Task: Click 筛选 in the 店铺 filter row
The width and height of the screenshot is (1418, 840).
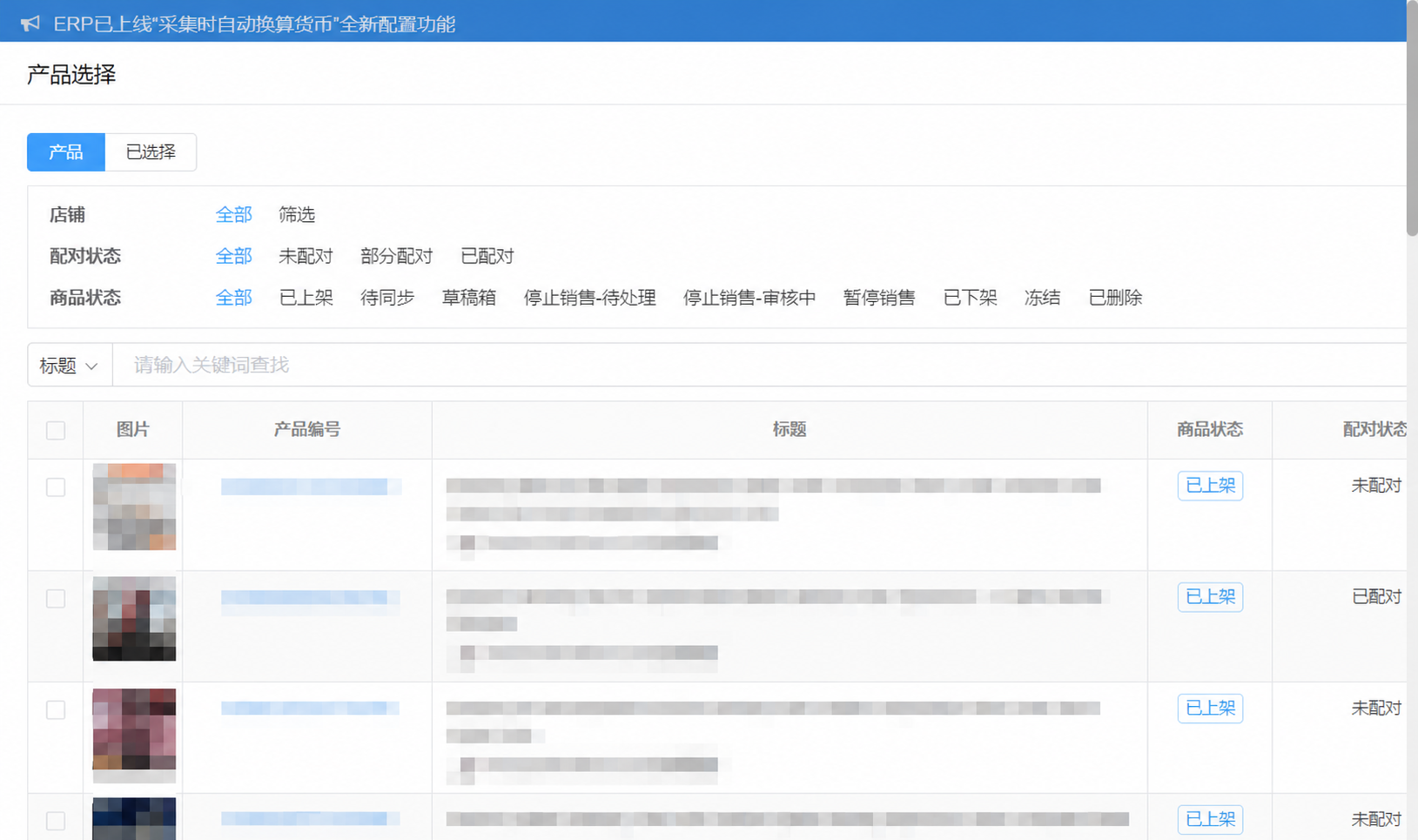Action: [x=297, y=214]
